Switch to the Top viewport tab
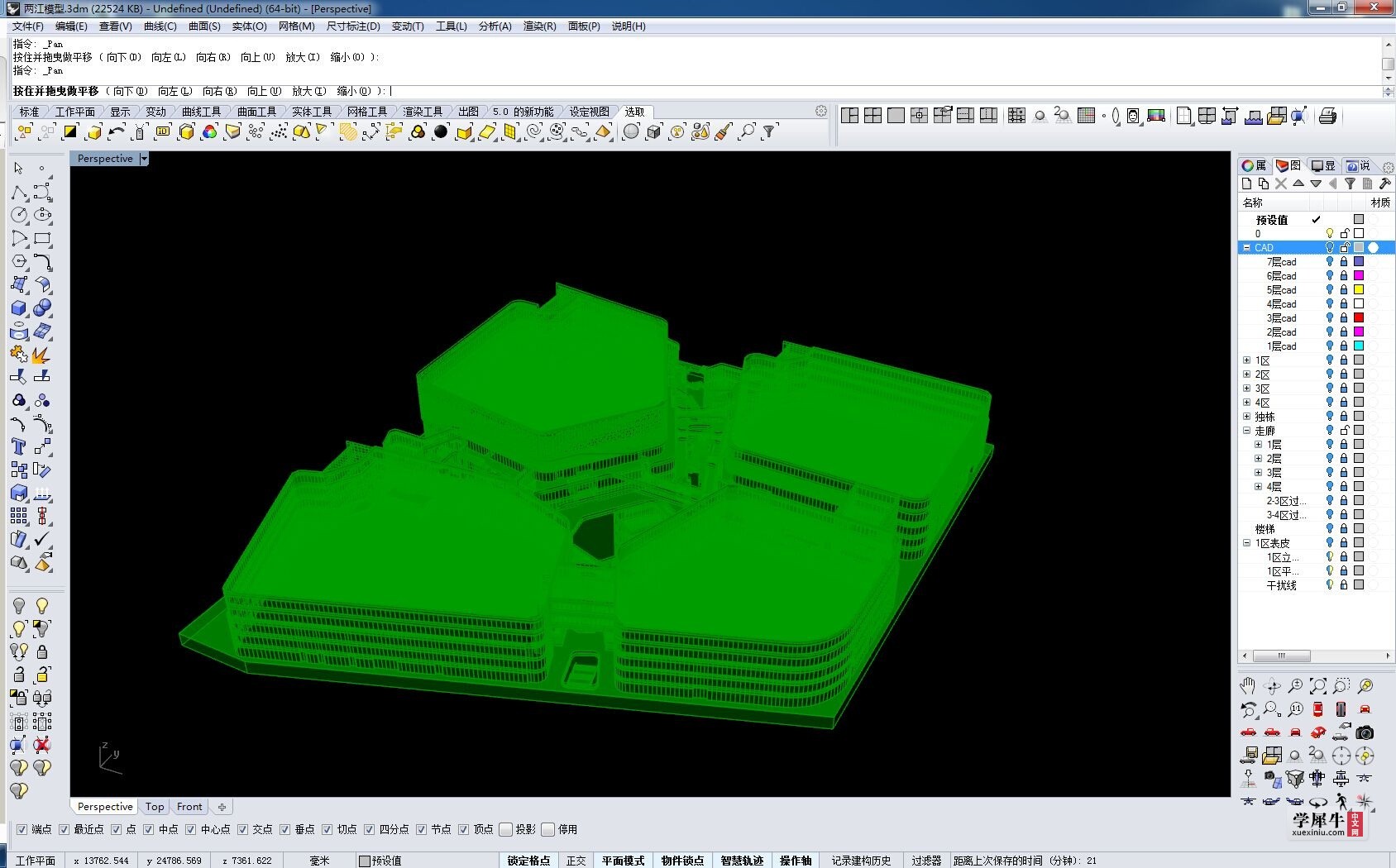 point(155,807)
